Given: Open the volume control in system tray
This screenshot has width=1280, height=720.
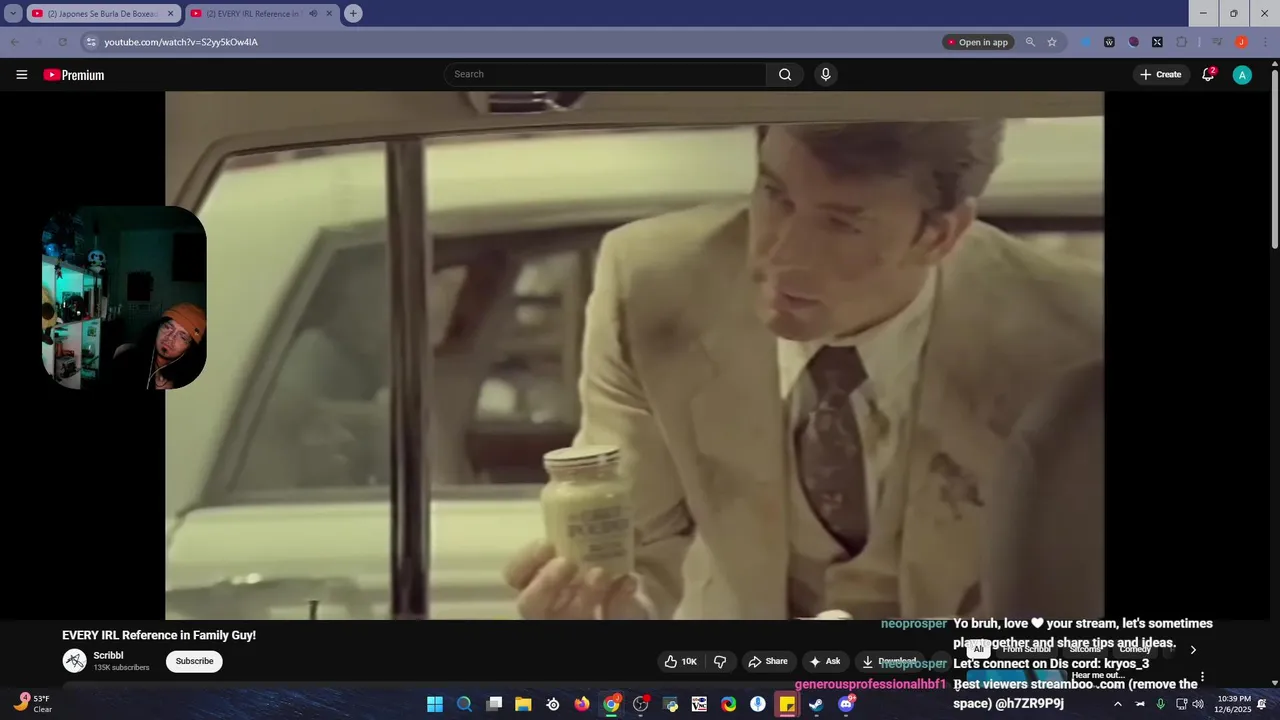Looking at the screenshot, I should pos(1198,704).
